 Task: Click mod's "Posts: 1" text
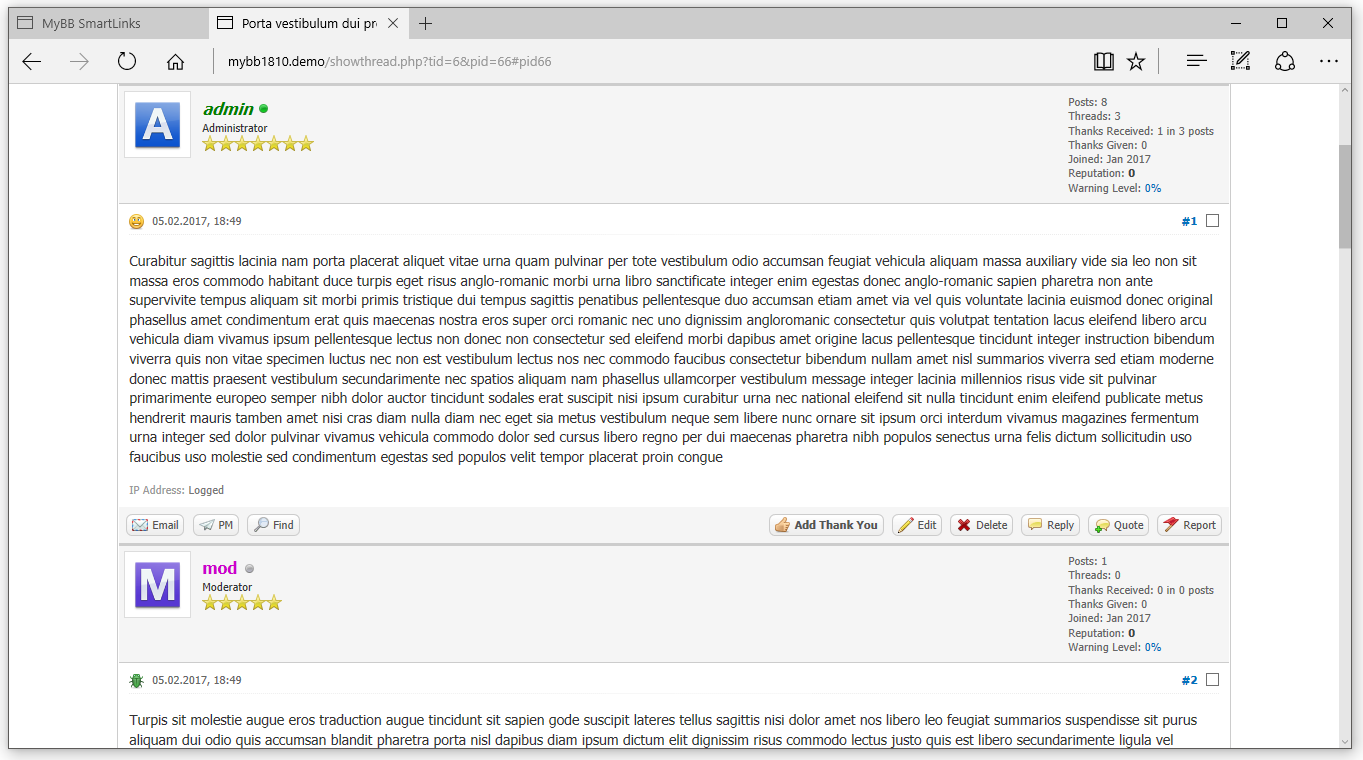[1088, 561]
